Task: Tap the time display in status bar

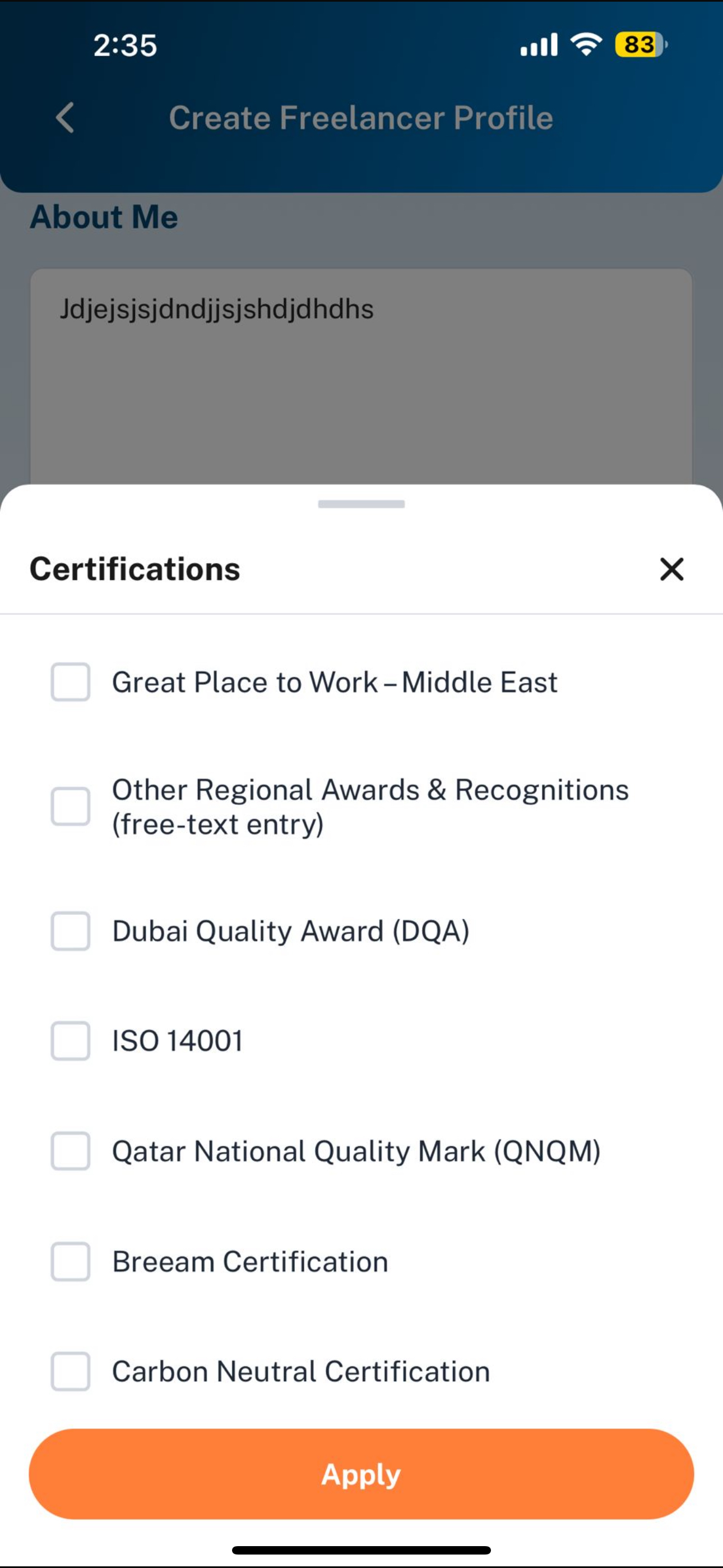Action: point(126,45)
